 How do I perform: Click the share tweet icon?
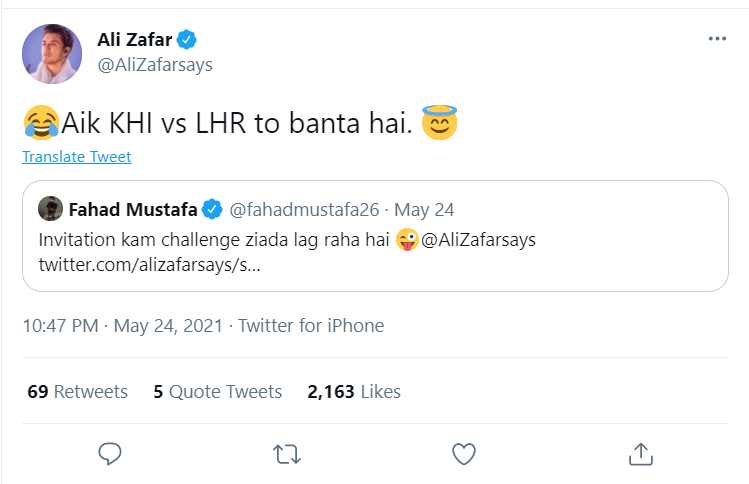click(640, 454)
